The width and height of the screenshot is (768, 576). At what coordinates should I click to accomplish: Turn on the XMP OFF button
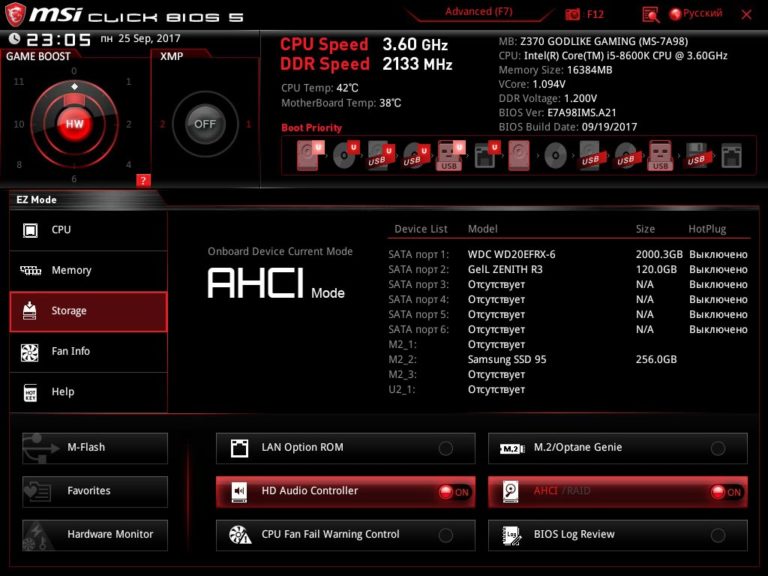click(205, 124)
